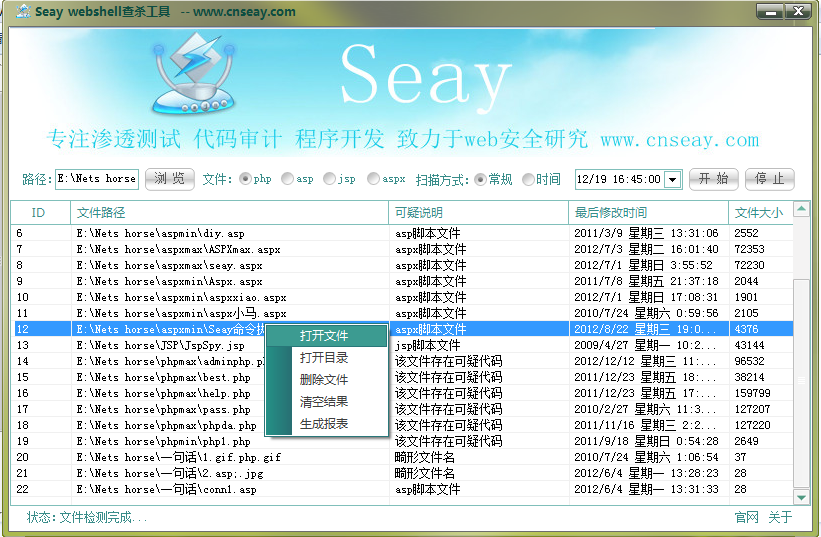Click 清空结果 in the context menu

pyautogui.click(x=324, y=402)
